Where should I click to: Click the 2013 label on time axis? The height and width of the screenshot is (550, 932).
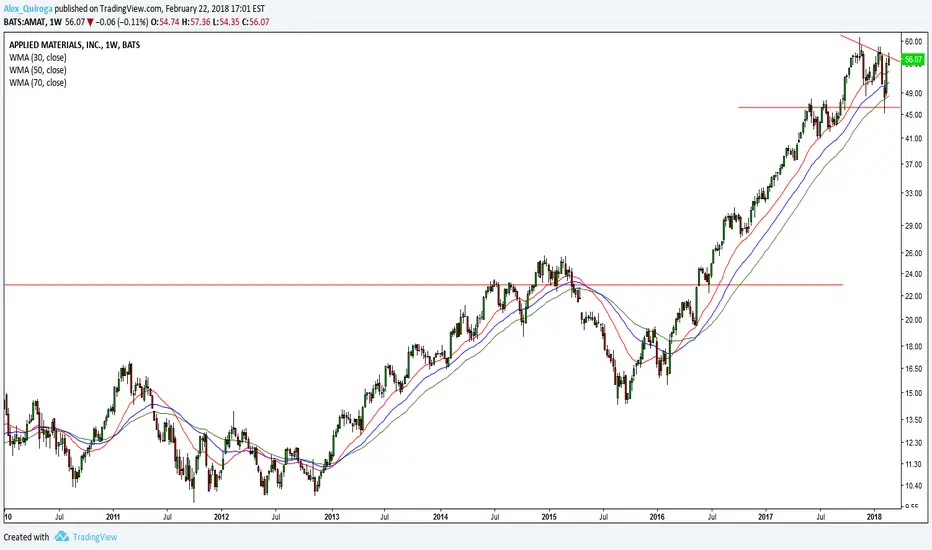pyautogui.click(x=332, y=517)
